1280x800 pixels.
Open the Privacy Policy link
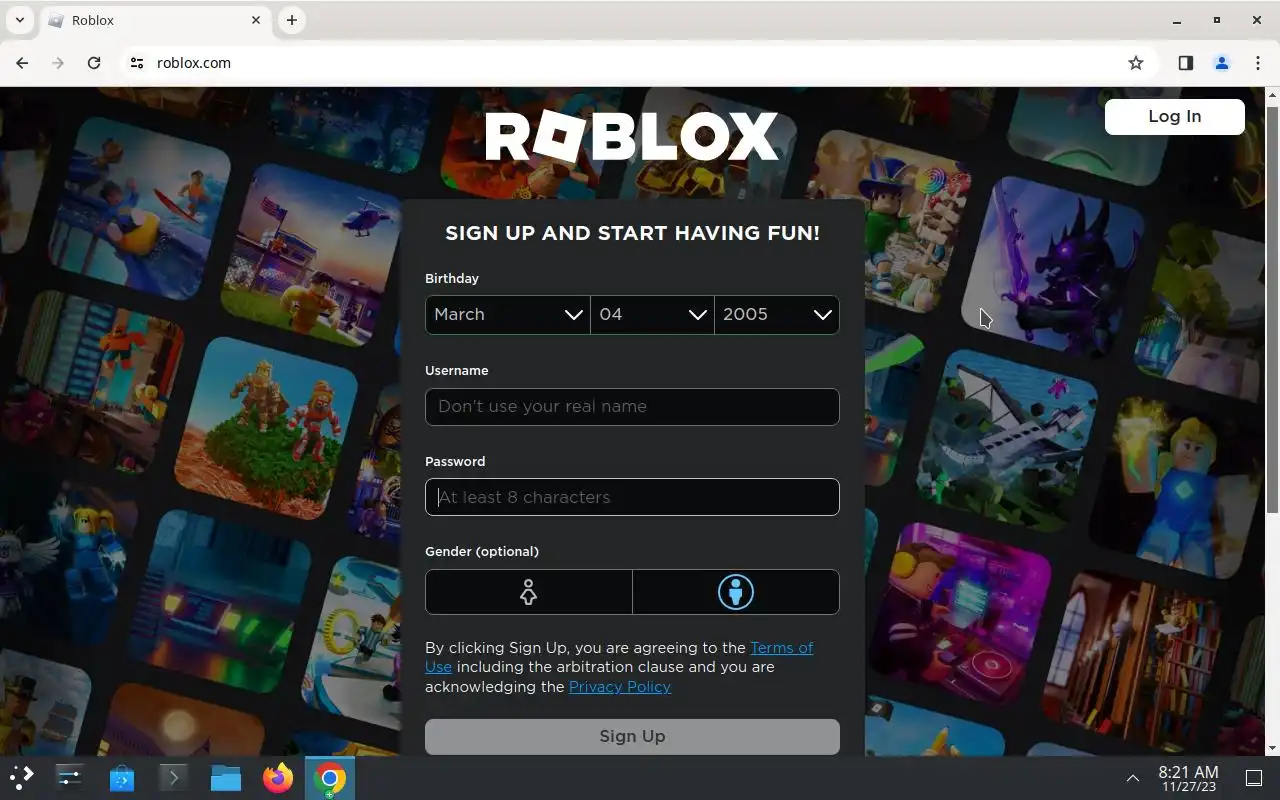619,687
